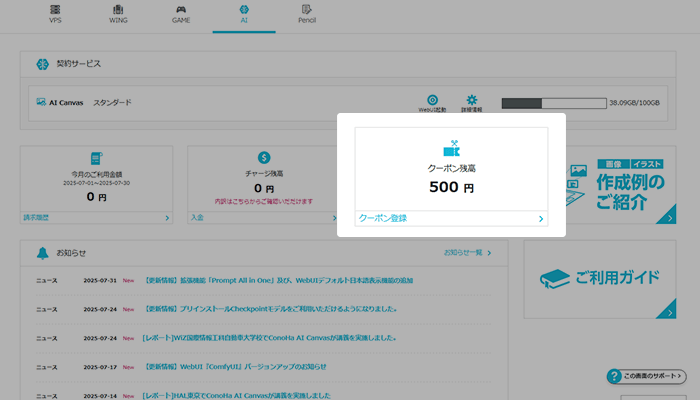This screenshot has width=700, height=400.
Task: Click the coupon registration chevron arrow
Action: pos(541,219)
